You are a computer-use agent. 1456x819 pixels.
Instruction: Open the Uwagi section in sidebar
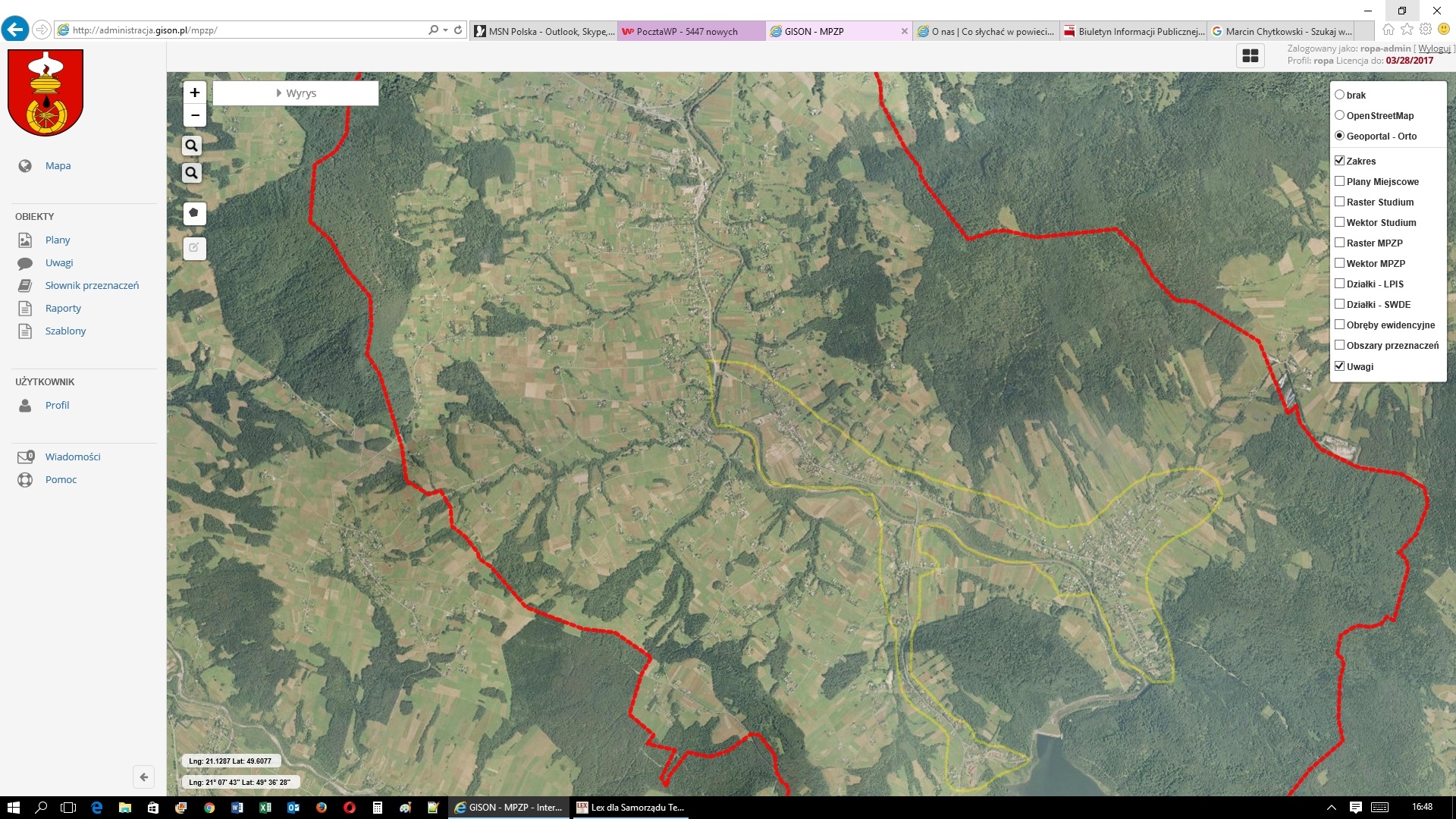click(59, 263)
